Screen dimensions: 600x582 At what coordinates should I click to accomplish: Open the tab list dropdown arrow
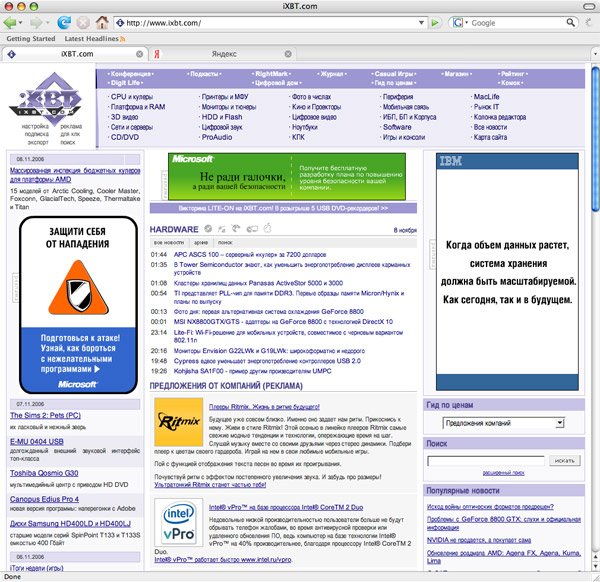click(595, 54)
